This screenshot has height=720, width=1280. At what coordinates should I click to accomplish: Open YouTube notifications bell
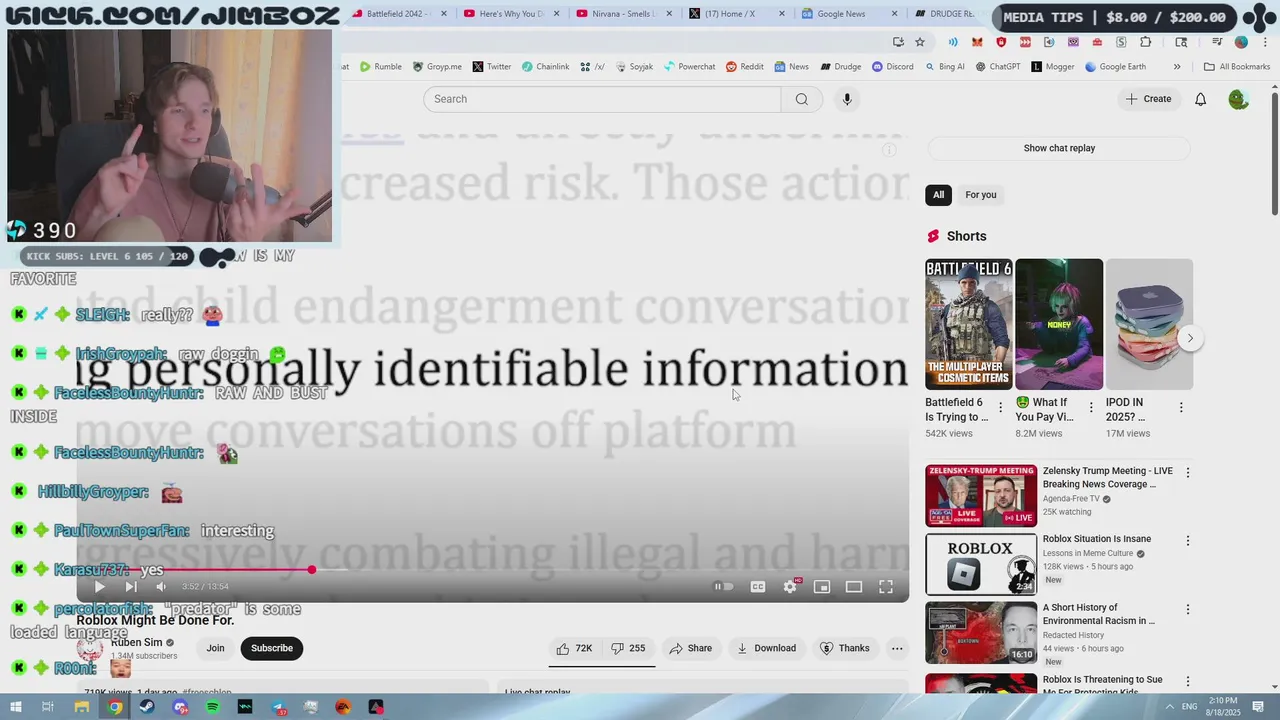(x=1201, y=99)
